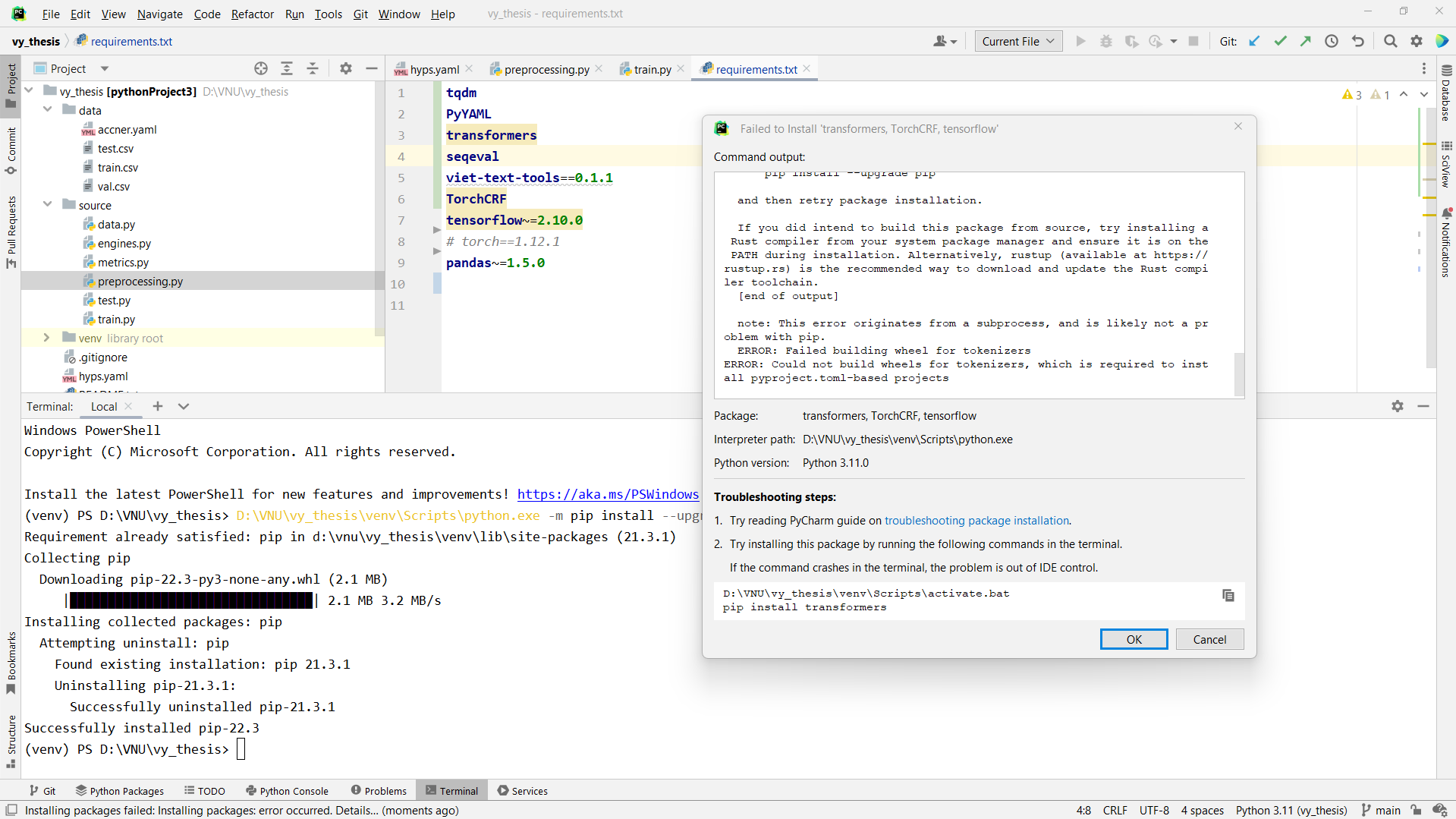Image resolution: width=1456 pixels, height=819 pixels.
Task: Switch to the hyps.yaml editor tab
Action: tap(433, 68)
